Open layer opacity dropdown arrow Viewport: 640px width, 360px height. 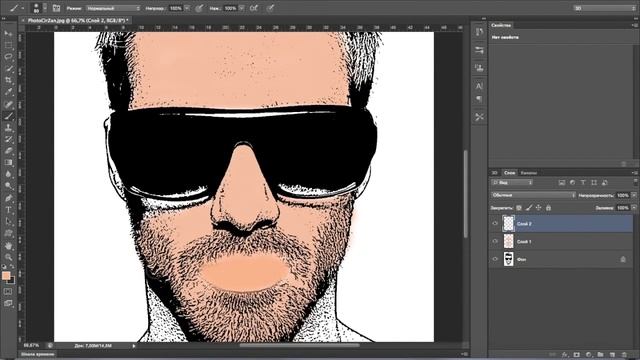click(x=634, y=195)
